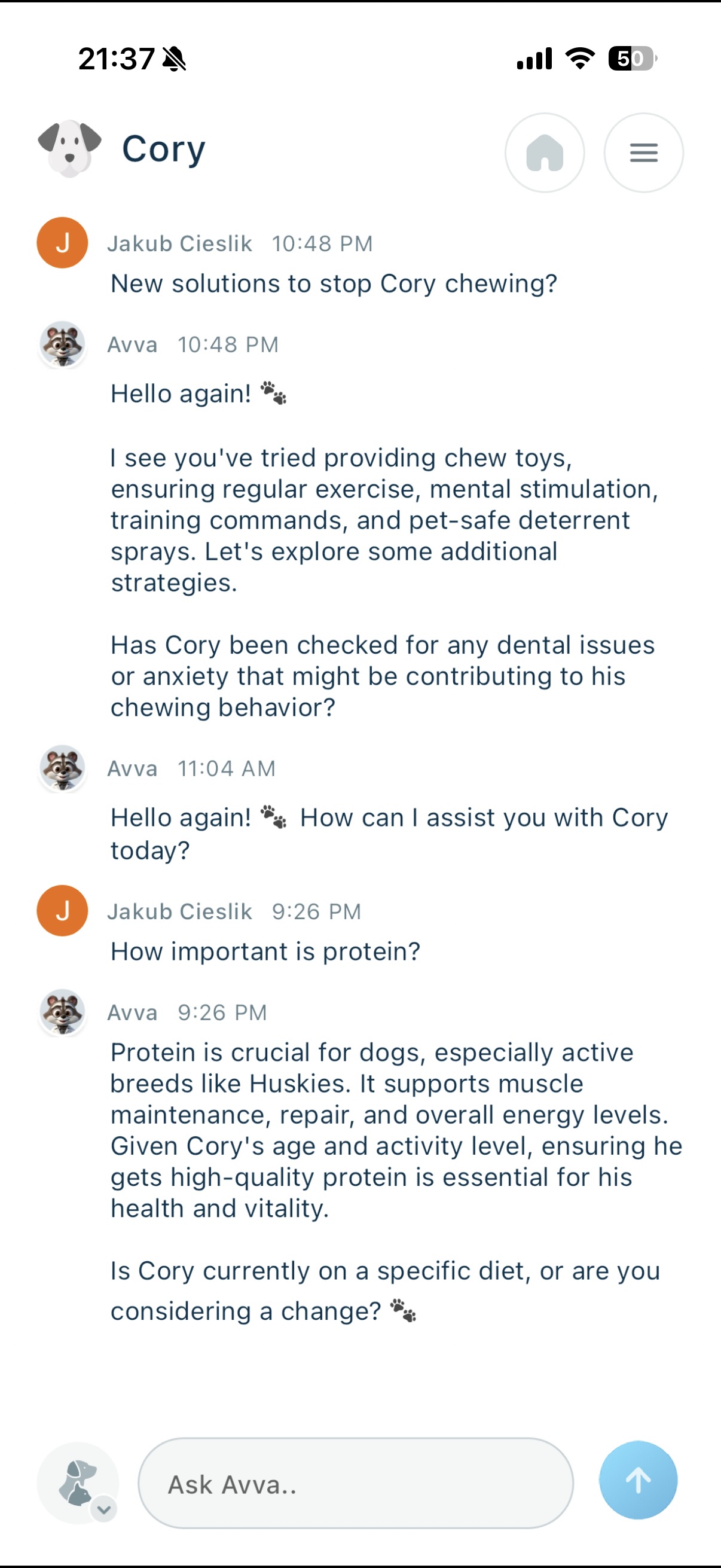
Task: Open the hamburger menu
Action: (643, 152)
